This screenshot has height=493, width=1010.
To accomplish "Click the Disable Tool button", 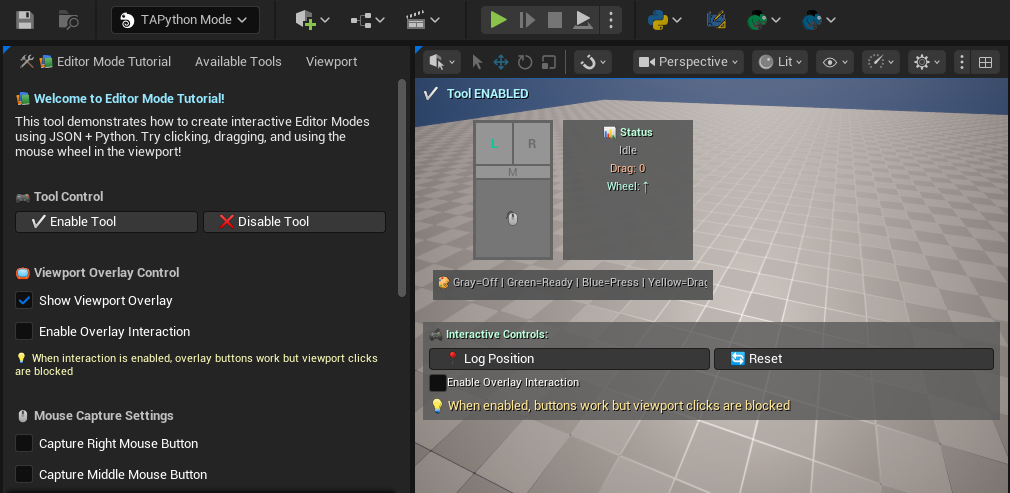I will pyautogui.click(x=294, y=222).
